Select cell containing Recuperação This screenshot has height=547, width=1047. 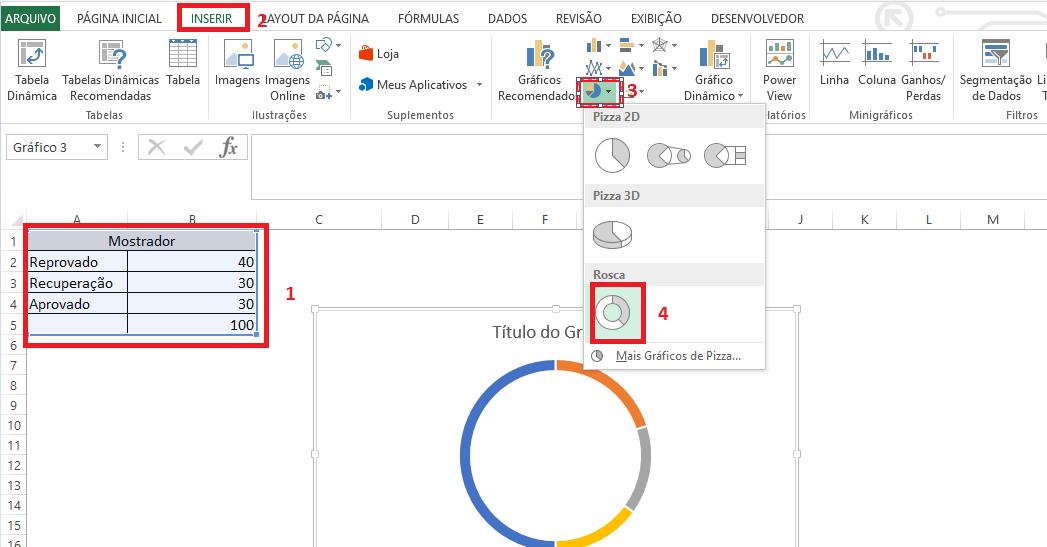[77, 283]
